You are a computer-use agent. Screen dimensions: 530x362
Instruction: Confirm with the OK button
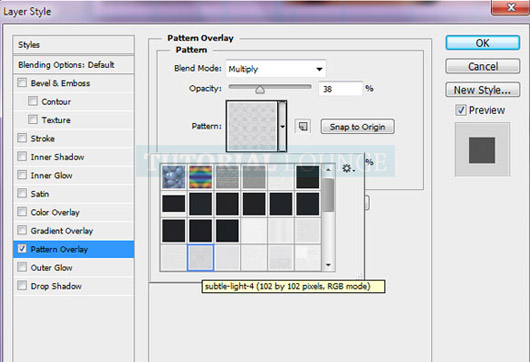483,43
